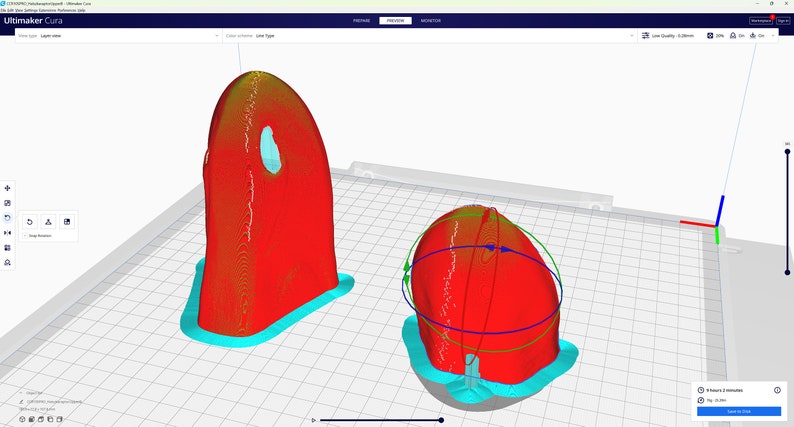
Task: Open the Edit menu
Action: click(10, 10)
